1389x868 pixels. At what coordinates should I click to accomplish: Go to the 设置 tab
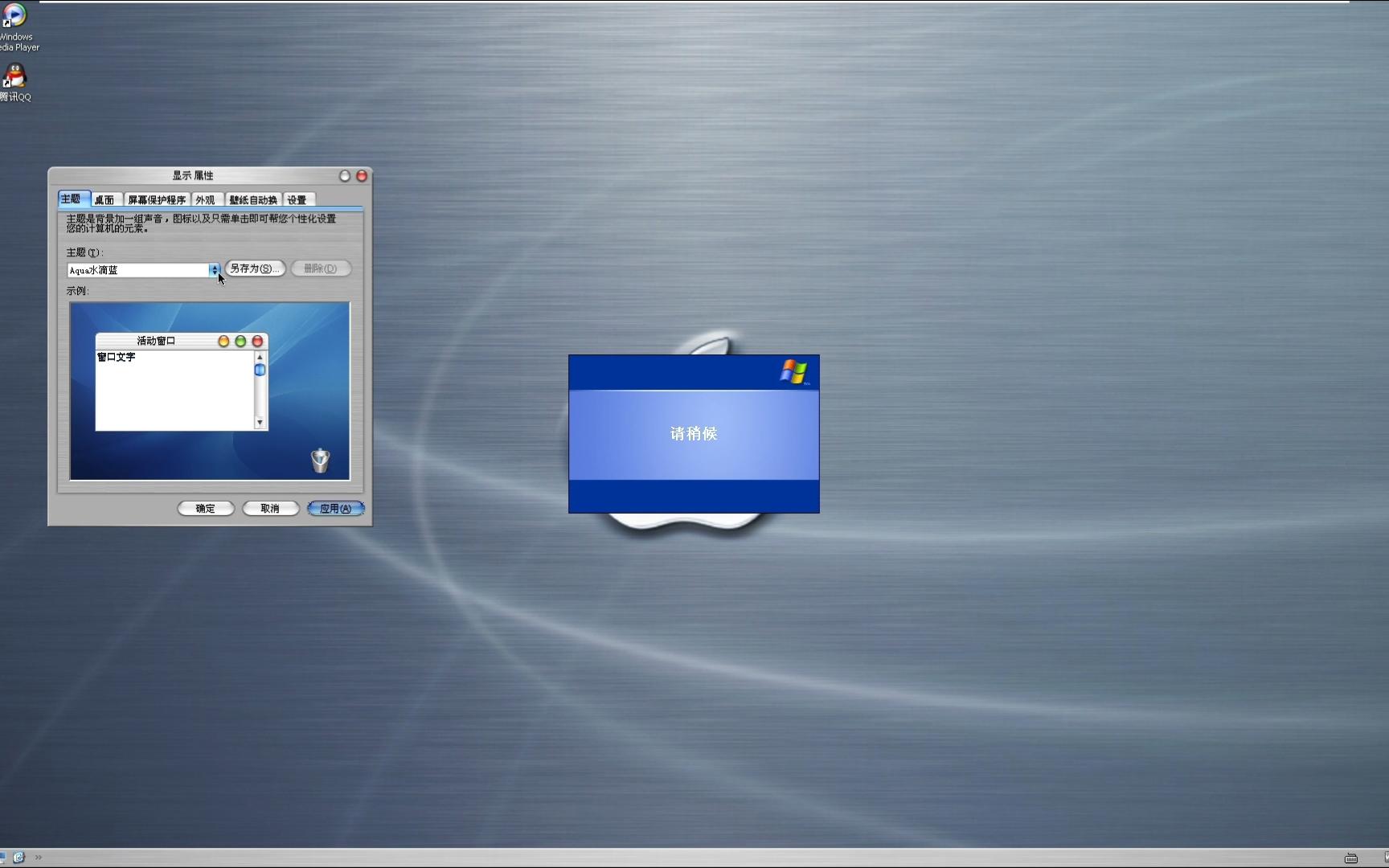pos(297,200)
